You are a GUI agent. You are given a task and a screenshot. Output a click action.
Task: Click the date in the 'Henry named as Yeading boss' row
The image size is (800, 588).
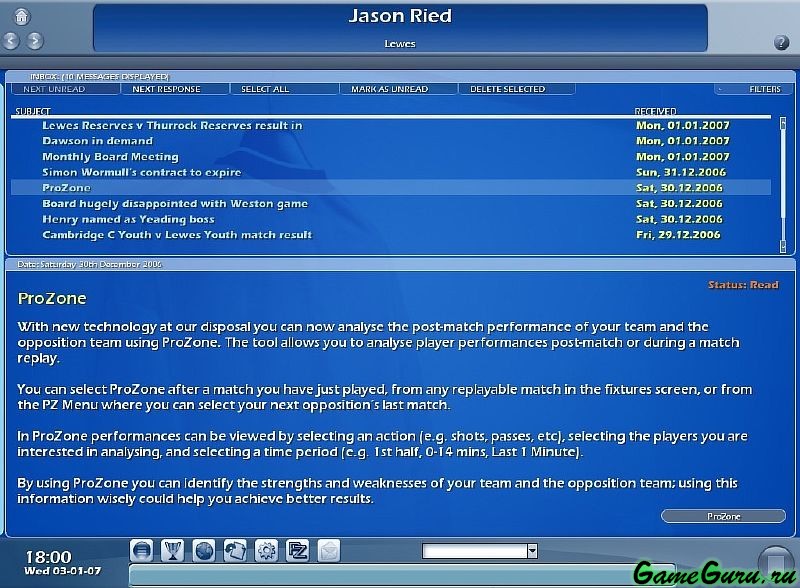click(x=679, y=219)
